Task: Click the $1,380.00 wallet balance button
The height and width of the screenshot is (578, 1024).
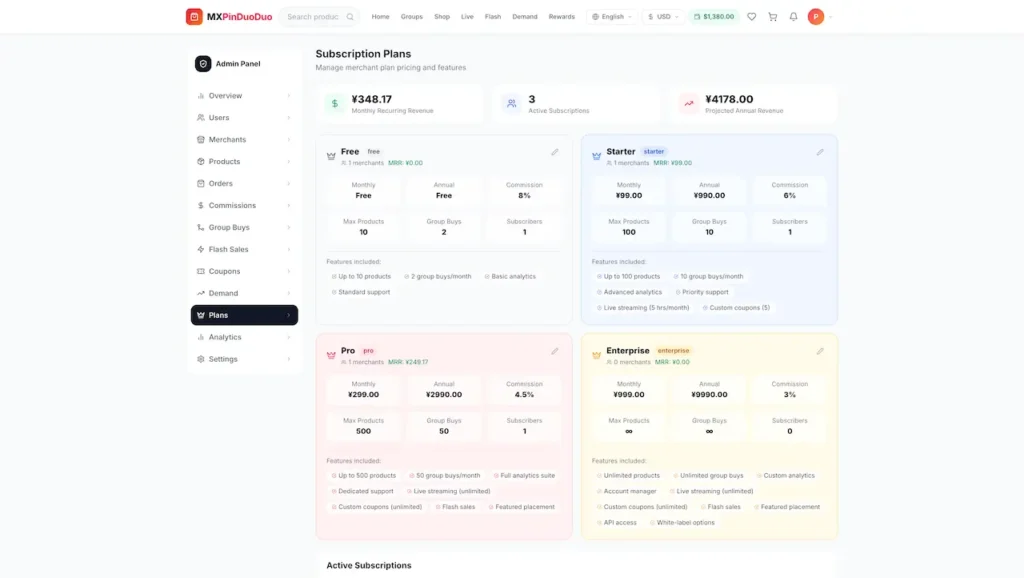Action: pyautogui.click(x=714, y=16)
